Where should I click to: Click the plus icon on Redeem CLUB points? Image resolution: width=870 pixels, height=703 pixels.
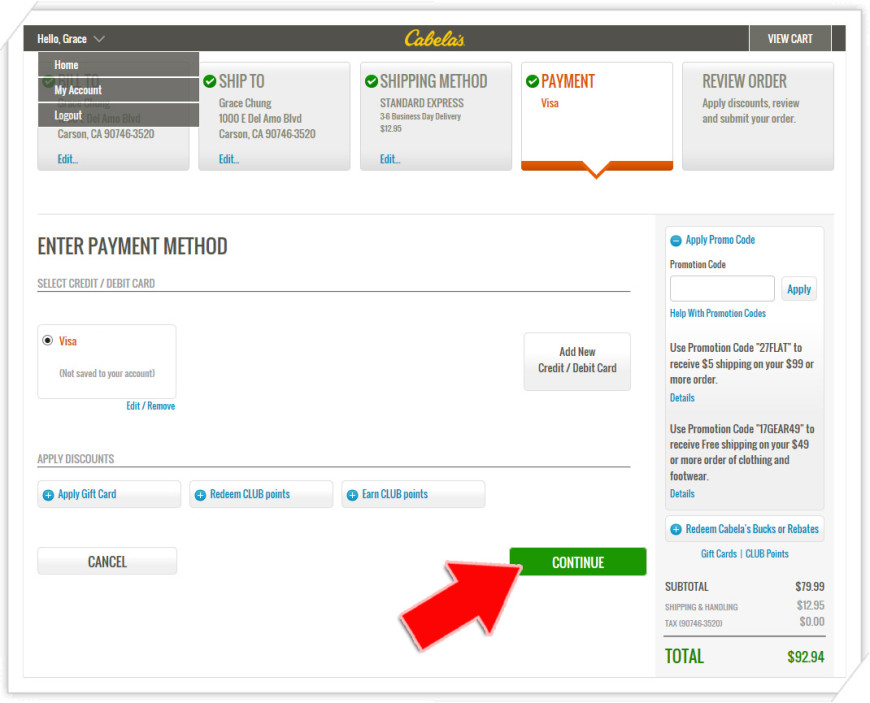tap(200, 495)
